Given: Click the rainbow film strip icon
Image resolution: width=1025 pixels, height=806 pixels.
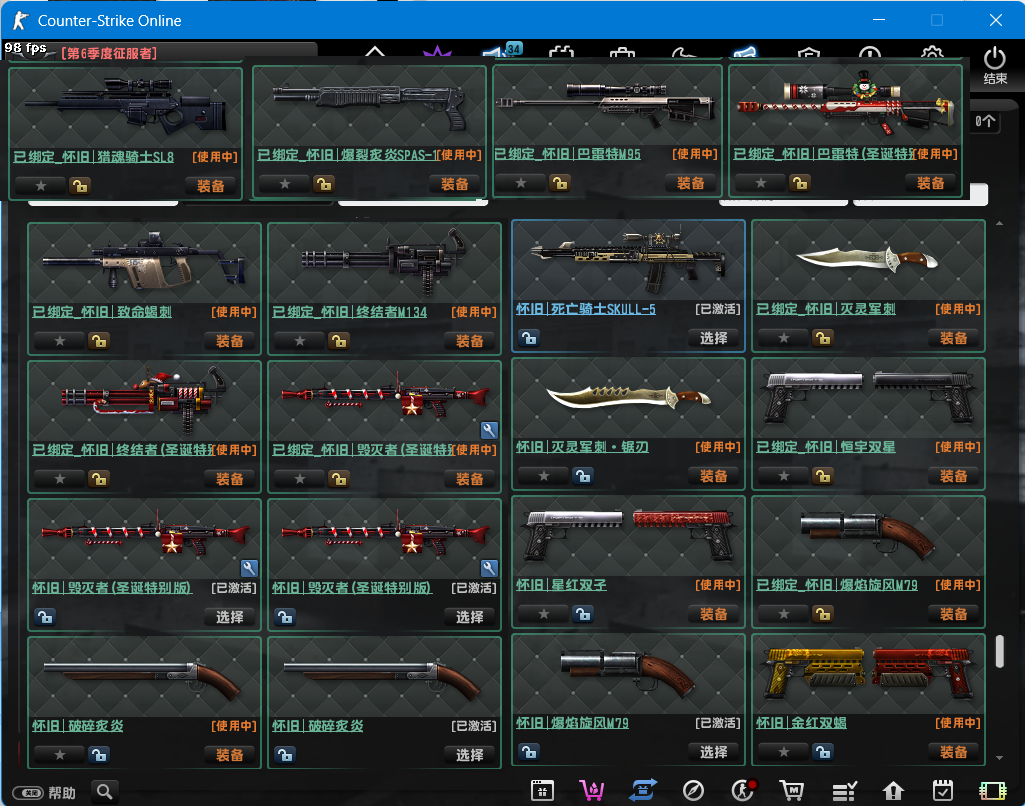Looking at the screenshot, I should click(993, 791).
